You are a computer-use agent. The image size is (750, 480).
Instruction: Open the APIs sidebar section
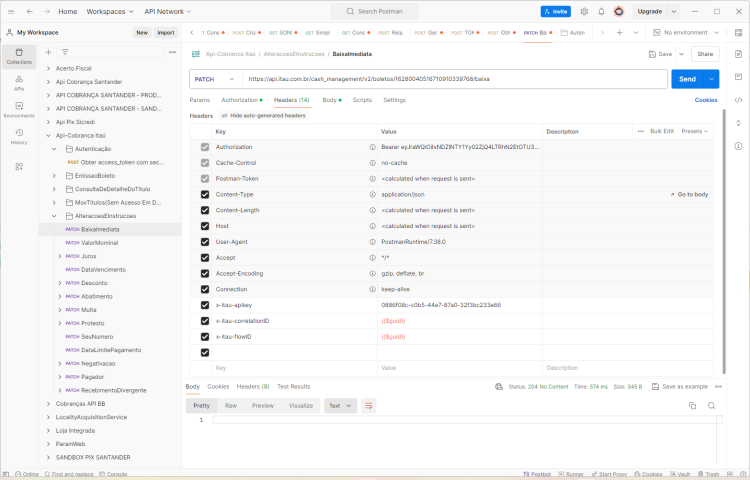pyautogui.click(x=19, y=83)
